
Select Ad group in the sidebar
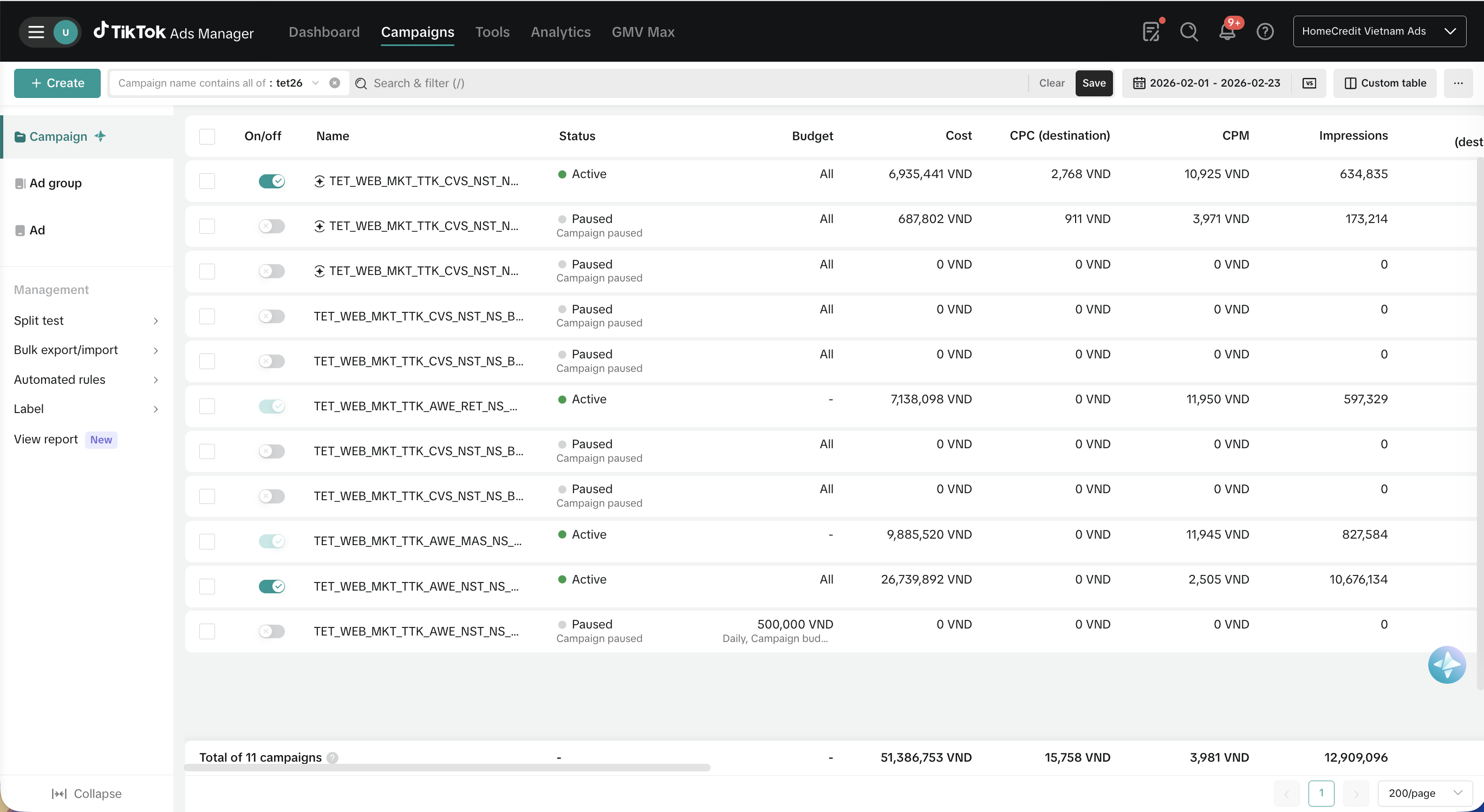click(x=55, y=183)
